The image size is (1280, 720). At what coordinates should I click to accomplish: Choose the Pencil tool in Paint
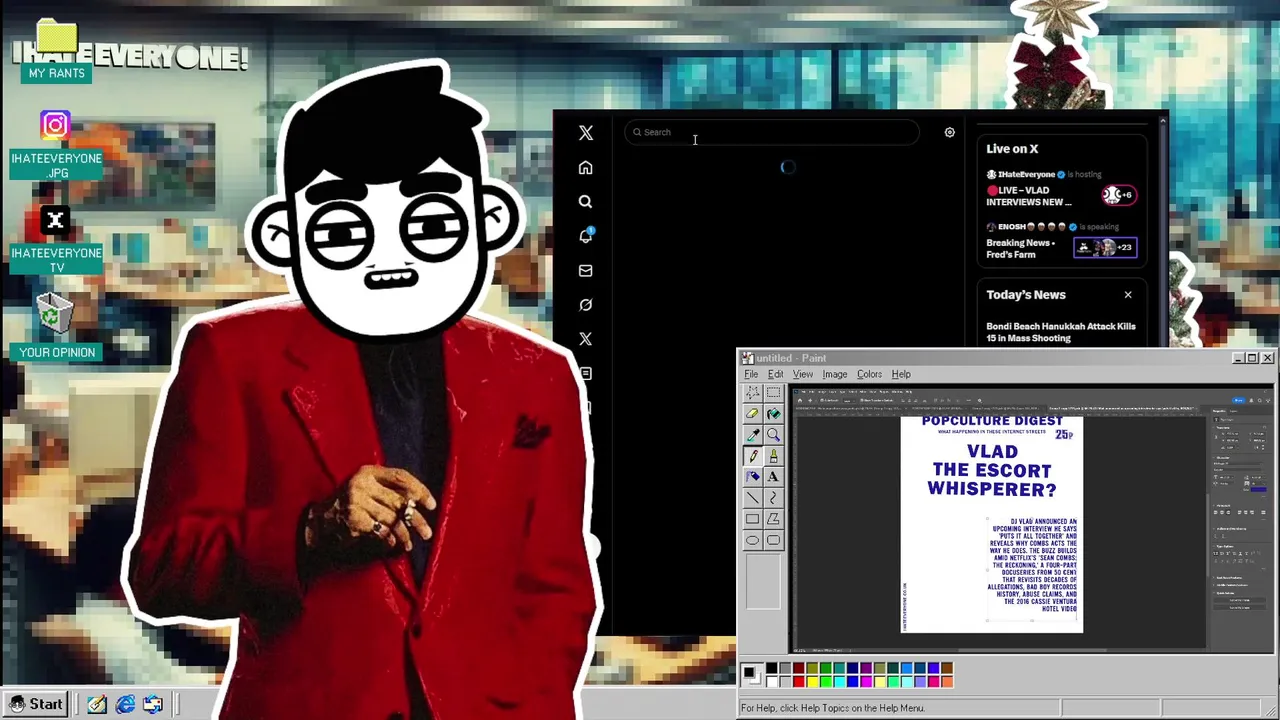[752, 456]
